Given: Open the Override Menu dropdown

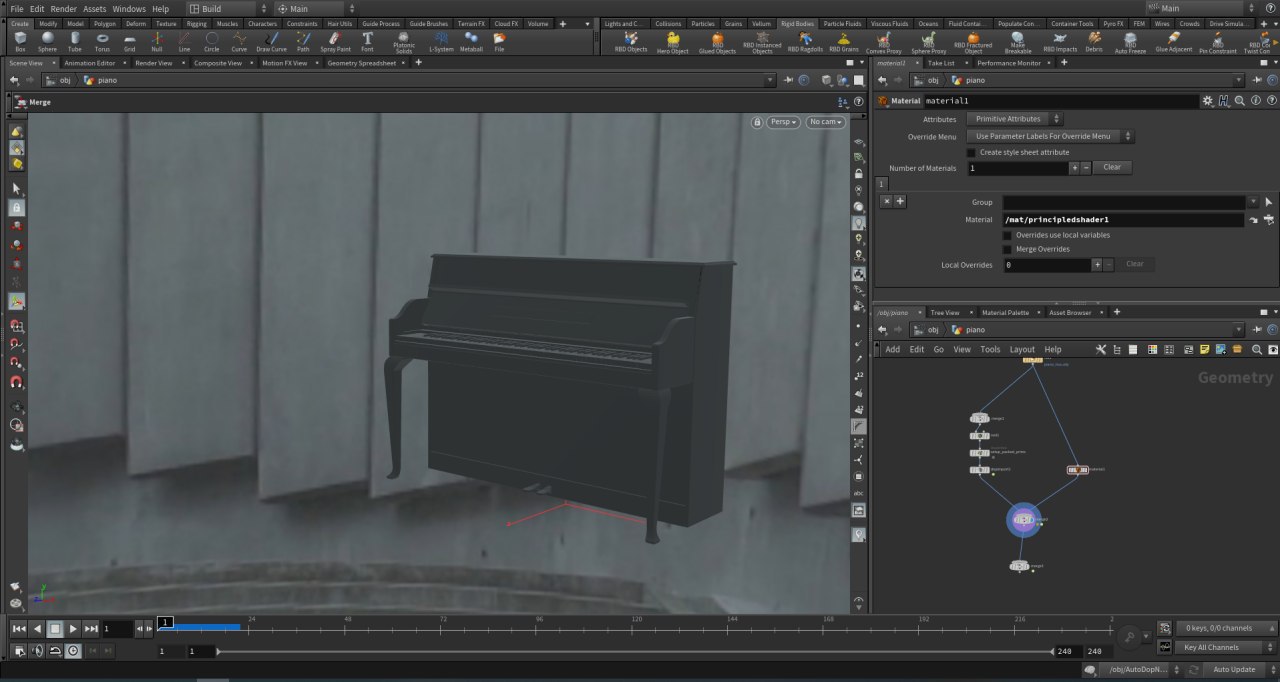Looking at the screenshot, I should coord(1050,136).
